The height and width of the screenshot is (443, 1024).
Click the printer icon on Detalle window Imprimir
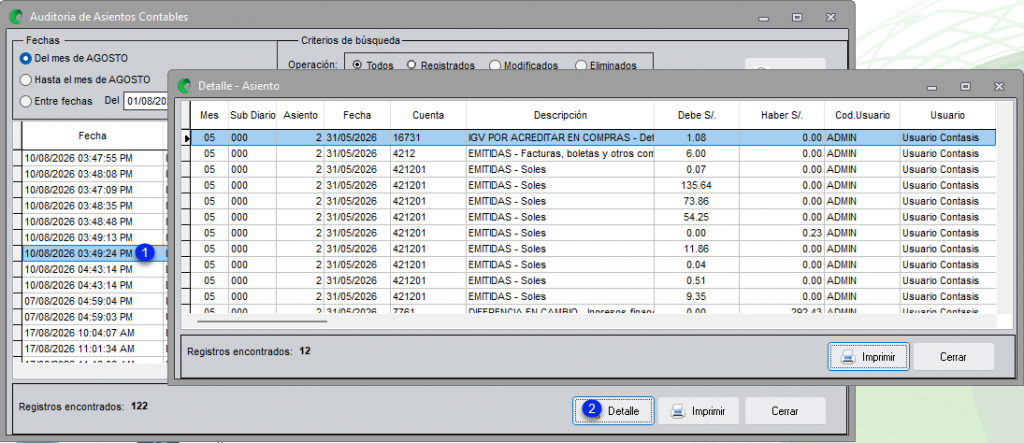click(847, 357)
